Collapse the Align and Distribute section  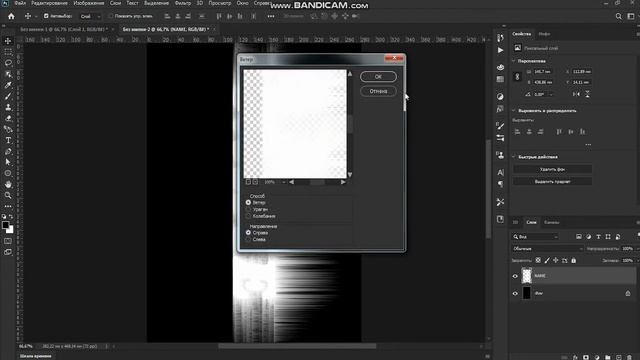click(513, 111)
